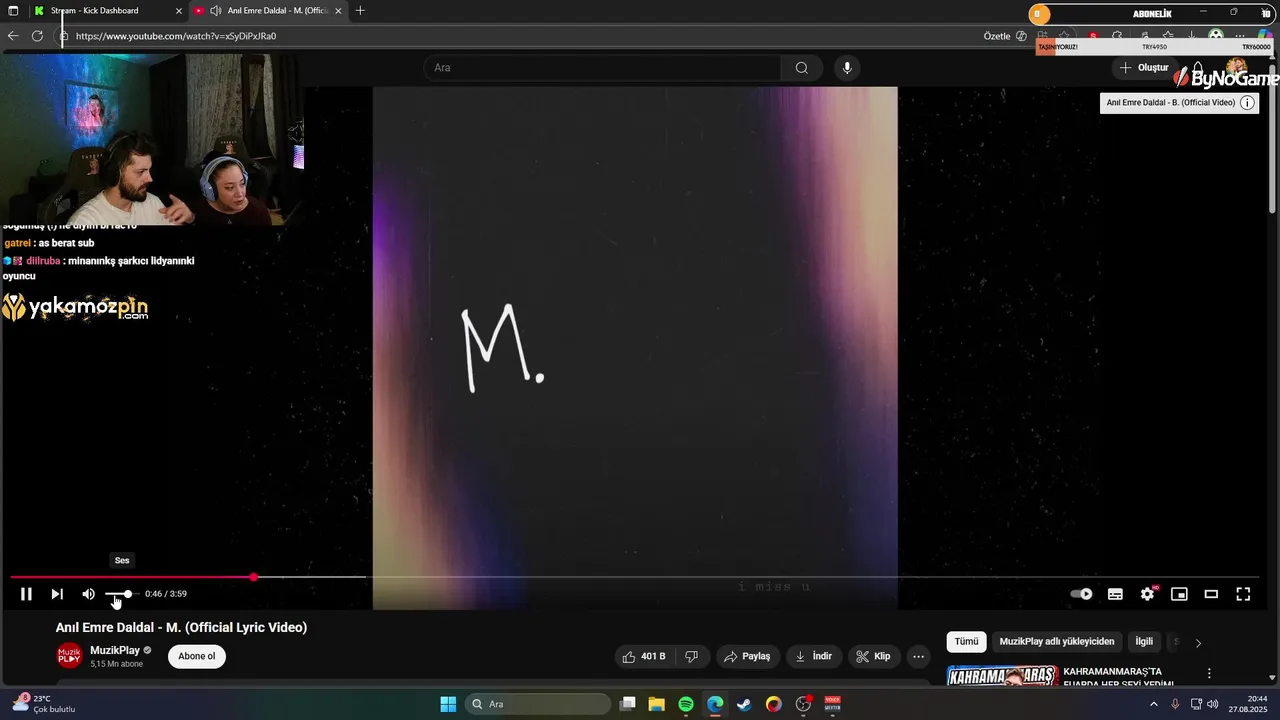
Task: Open the Windows Start menu
Action: point(448,704)
